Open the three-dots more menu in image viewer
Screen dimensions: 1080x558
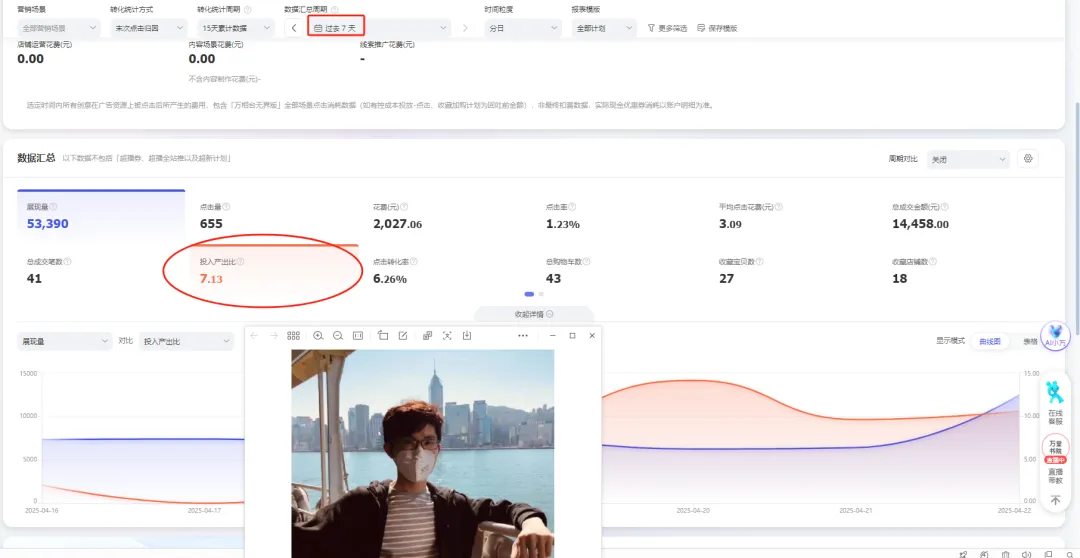point(523,335)
